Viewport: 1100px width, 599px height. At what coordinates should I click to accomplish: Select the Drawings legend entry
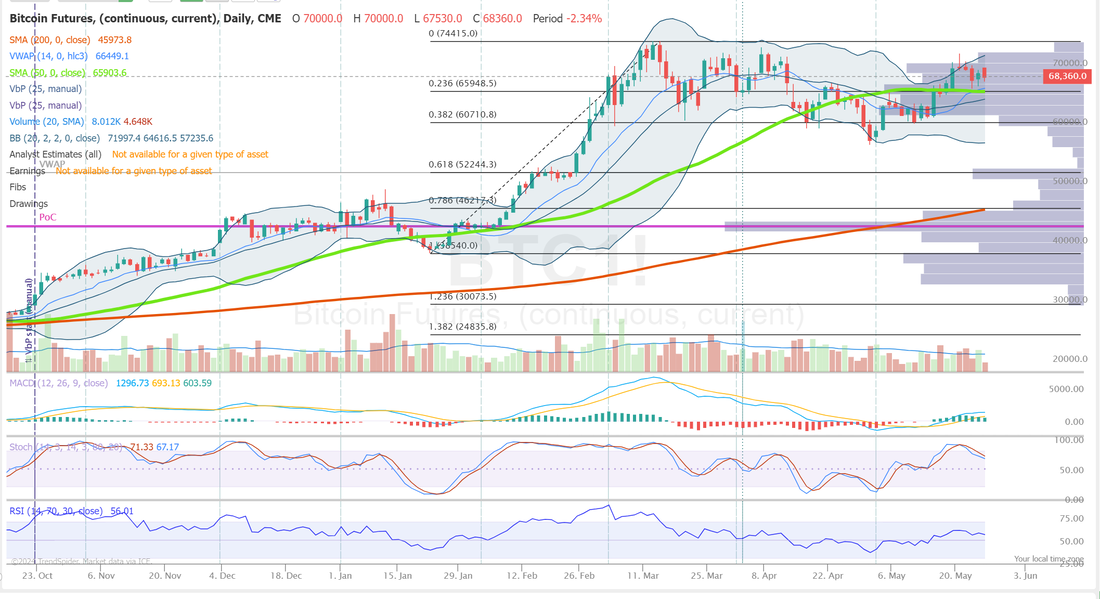29,204
